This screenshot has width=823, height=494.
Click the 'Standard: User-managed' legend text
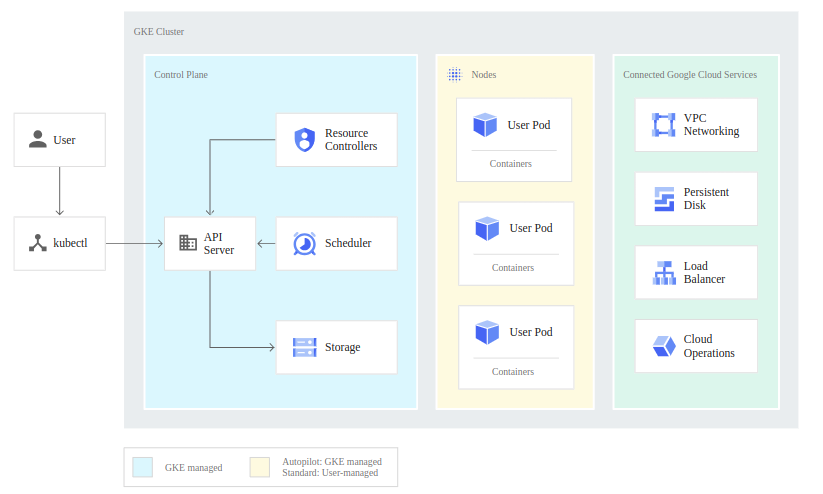coord(330,472)
